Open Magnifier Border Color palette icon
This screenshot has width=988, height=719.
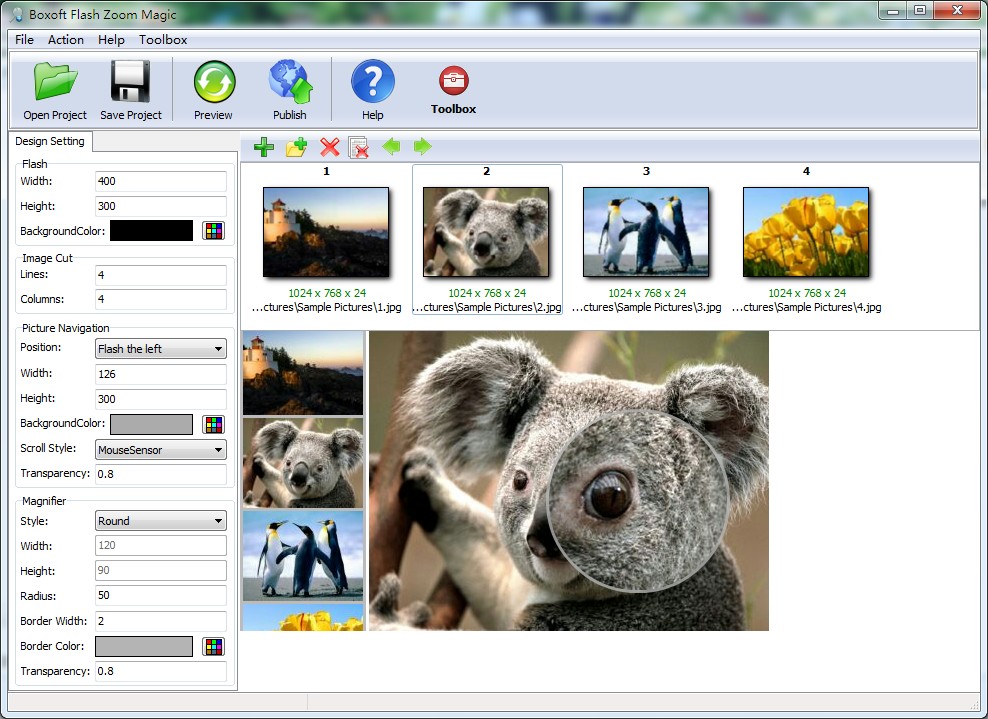pyautogui.click(x=214, y=646)
